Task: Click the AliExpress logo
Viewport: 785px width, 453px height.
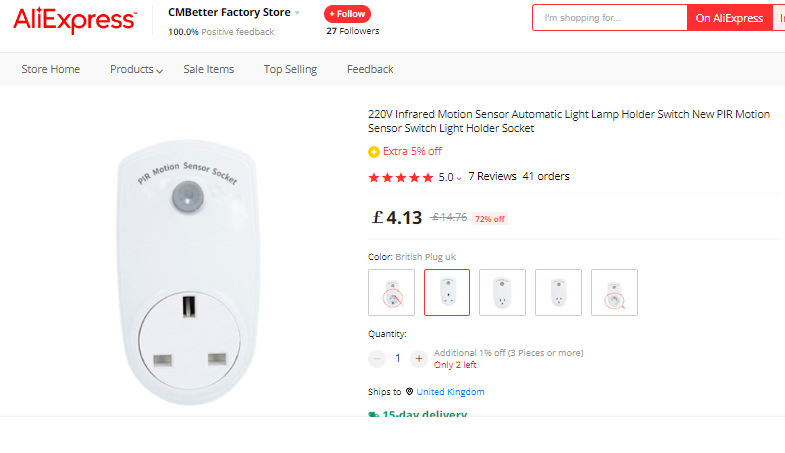Action: click(x=75, y=20)
